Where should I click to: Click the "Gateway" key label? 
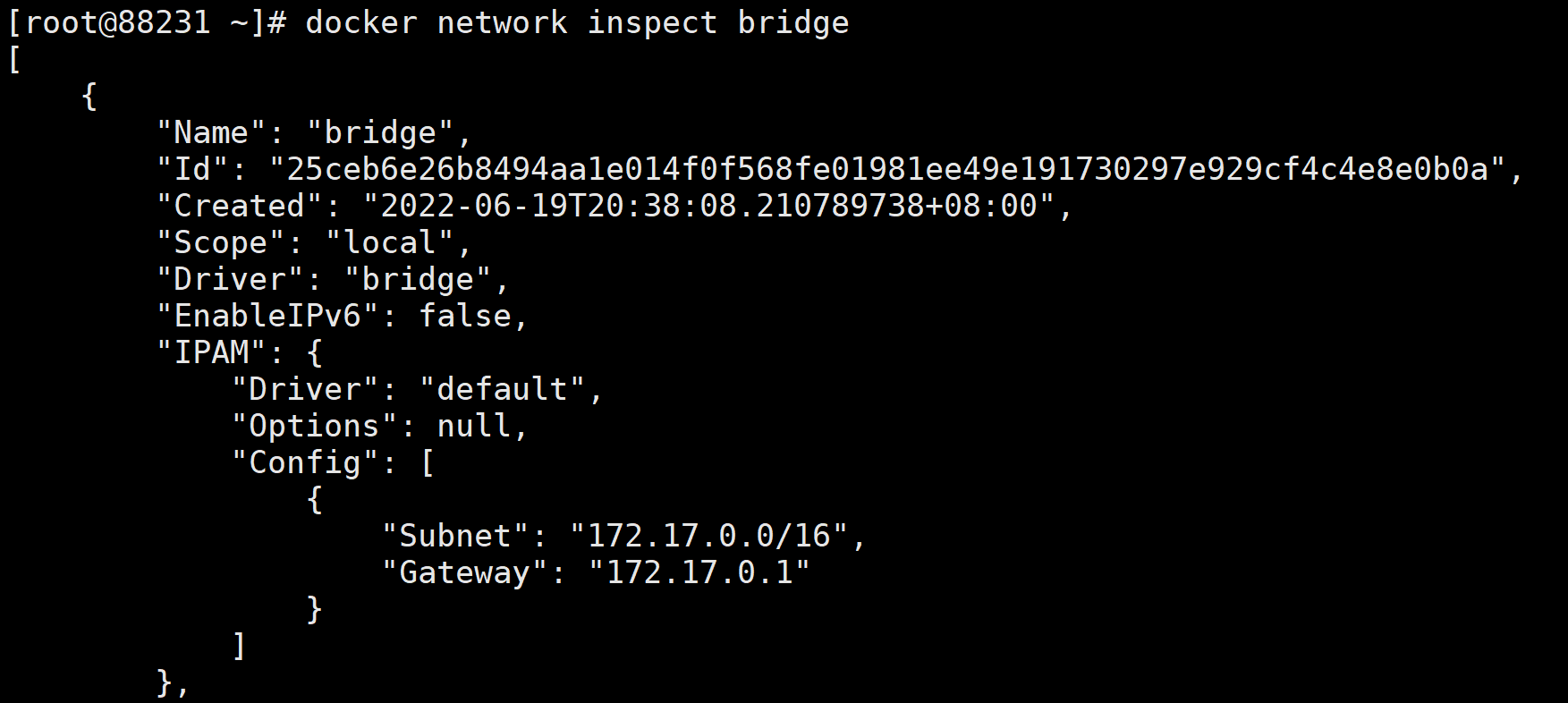465,572
